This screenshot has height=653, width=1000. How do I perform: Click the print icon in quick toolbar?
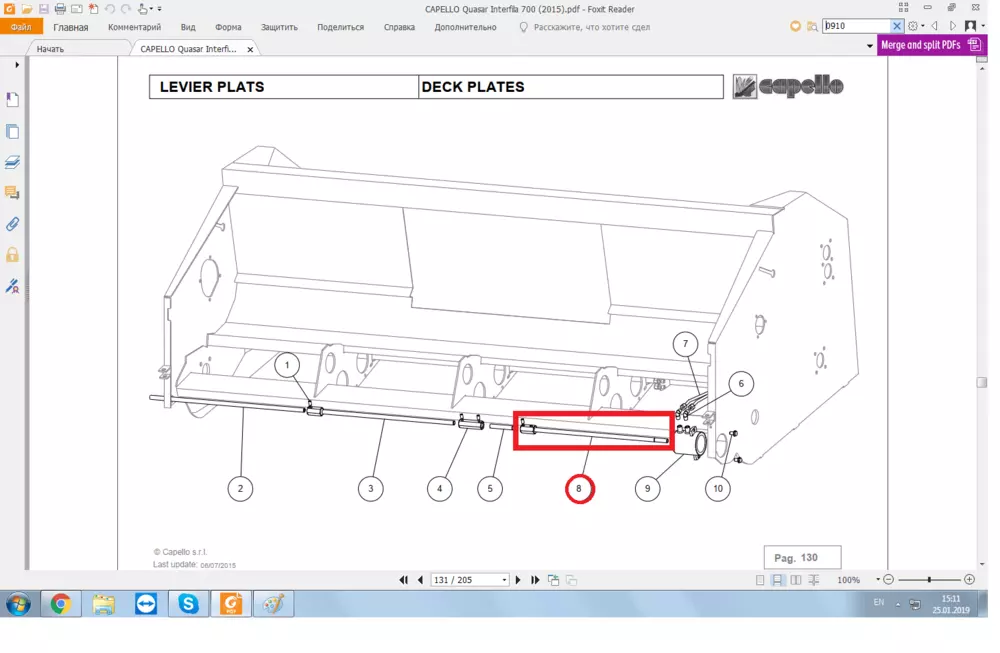[60, 9]
